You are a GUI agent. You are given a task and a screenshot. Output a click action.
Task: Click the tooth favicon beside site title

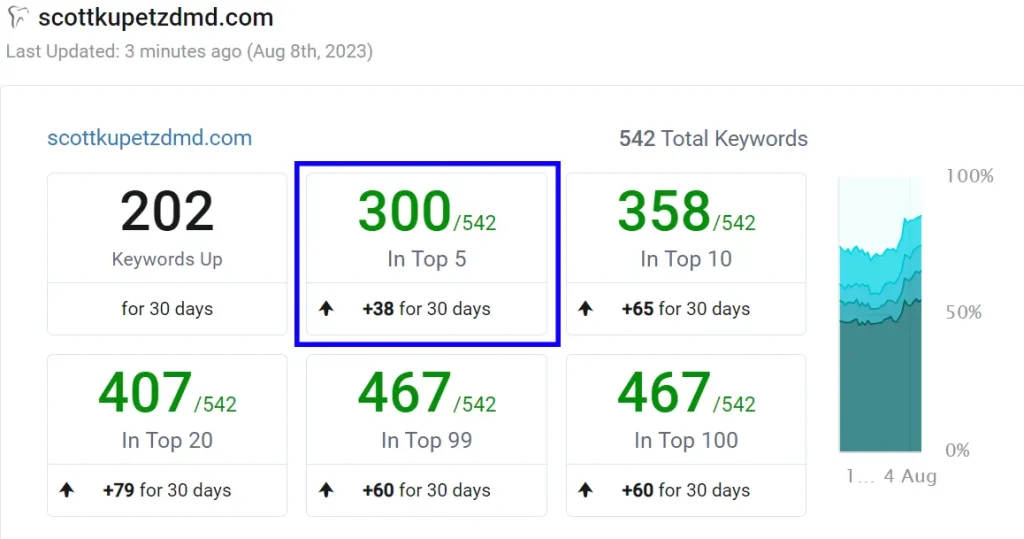coord(18,18)
